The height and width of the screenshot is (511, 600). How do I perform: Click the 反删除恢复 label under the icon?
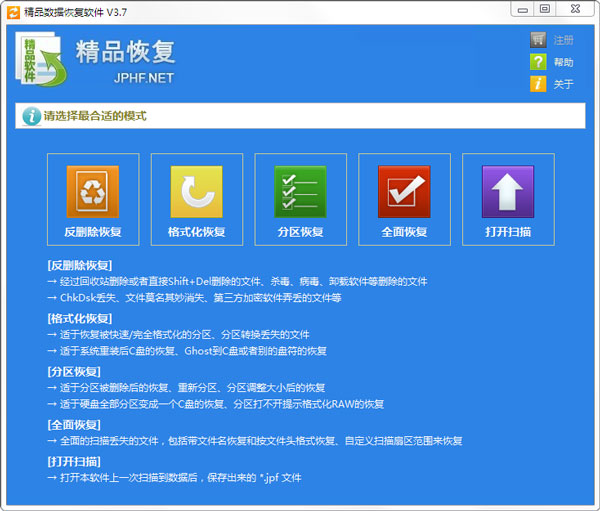(x=93, y=232)
